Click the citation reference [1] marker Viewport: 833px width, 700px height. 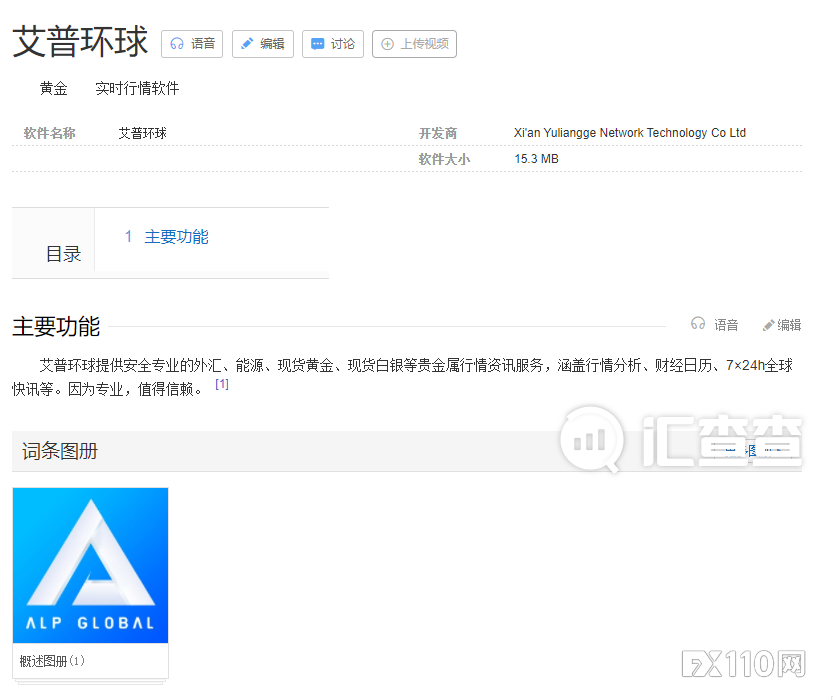(221, 383)
